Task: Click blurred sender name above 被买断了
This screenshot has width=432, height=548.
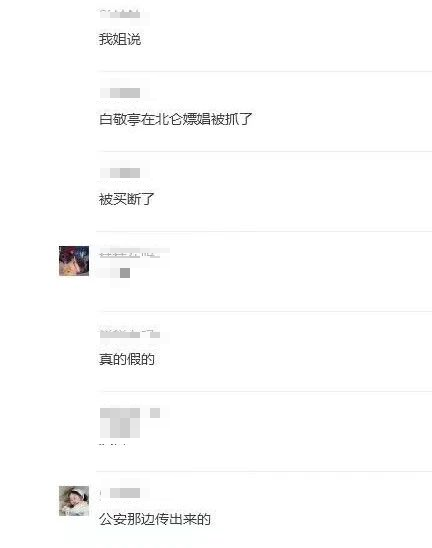Action: click(120, 173)
